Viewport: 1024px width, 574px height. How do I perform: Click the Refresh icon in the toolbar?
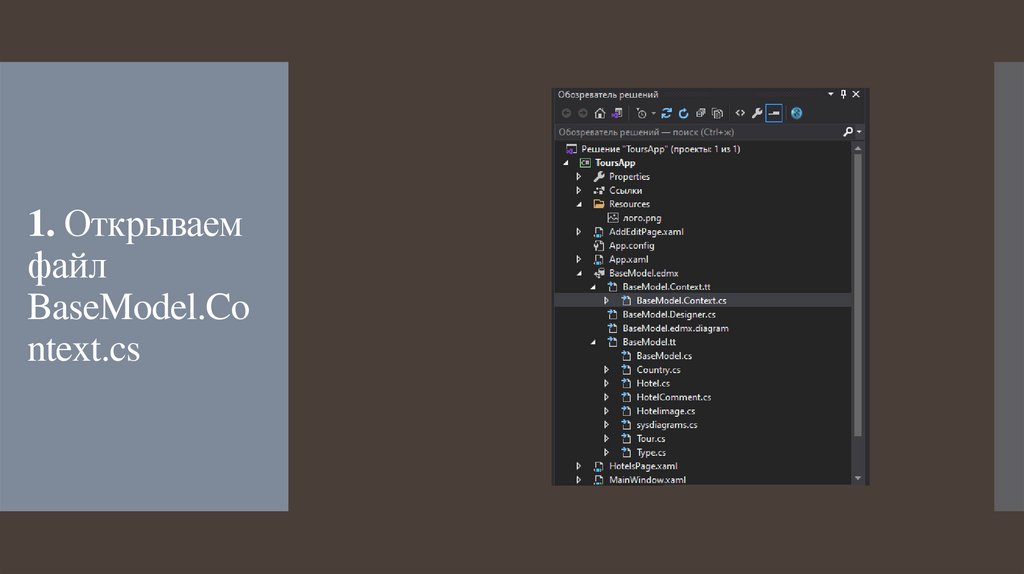tap(683, 113)
